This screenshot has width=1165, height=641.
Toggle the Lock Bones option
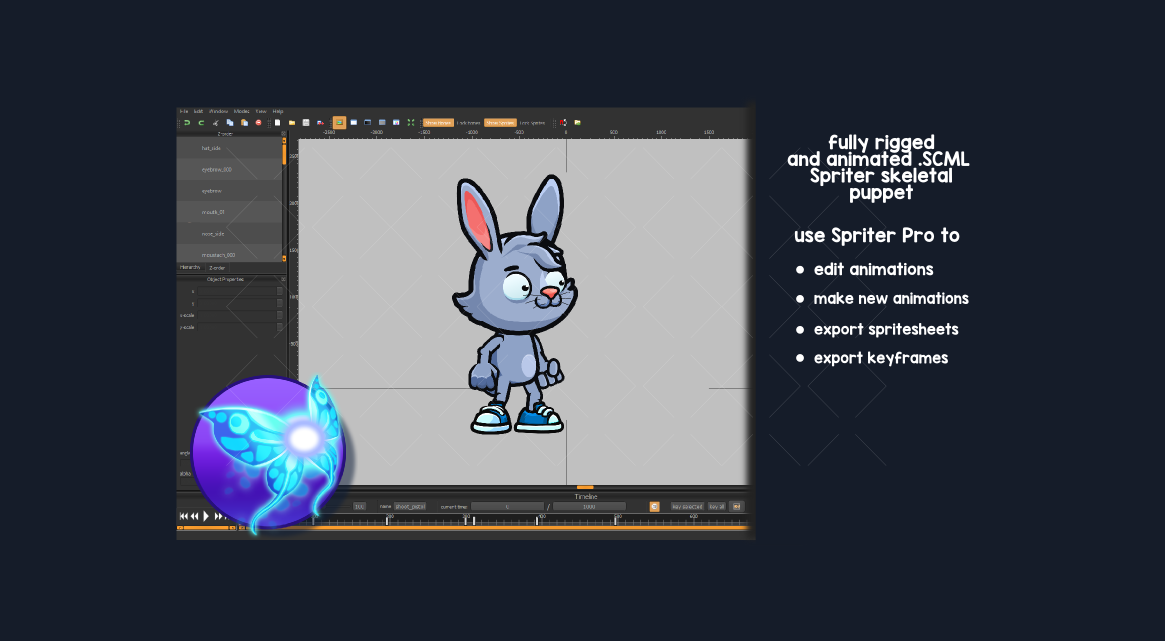tap(468, 123)
